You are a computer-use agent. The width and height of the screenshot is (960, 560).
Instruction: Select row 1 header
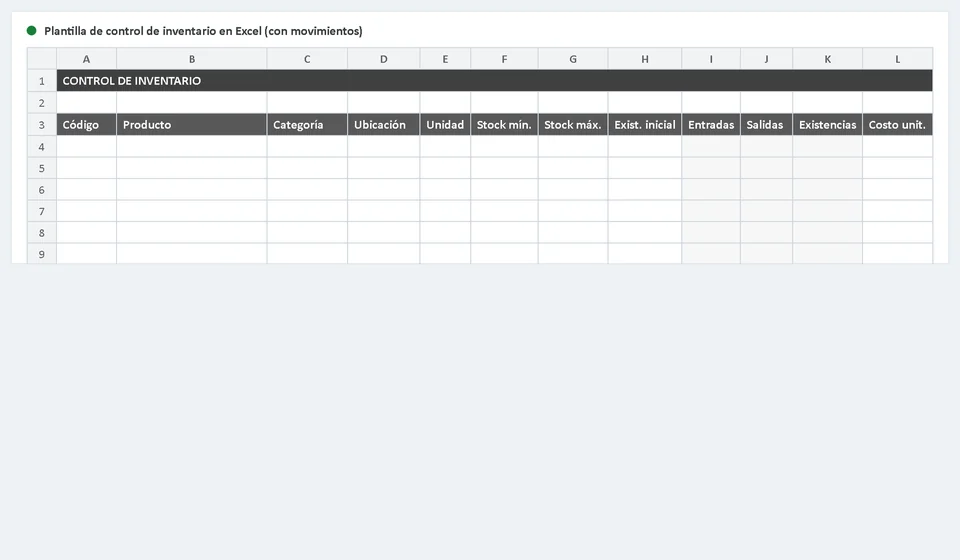pos(42,81)
